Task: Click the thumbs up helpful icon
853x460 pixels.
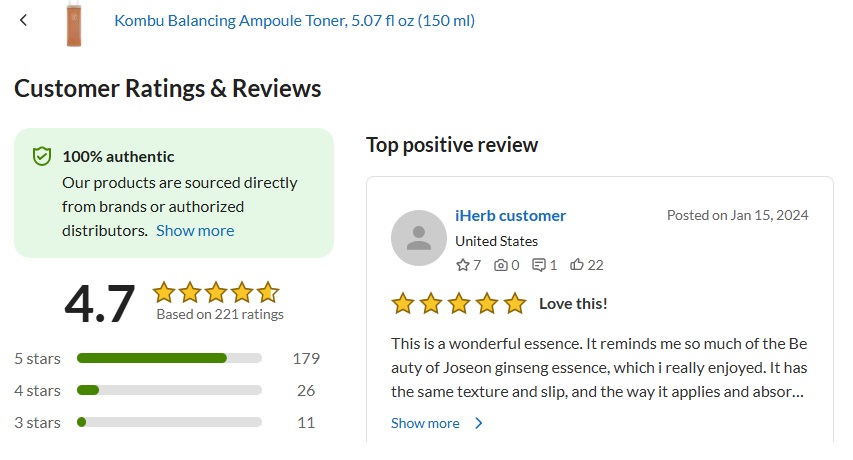Action: tap(577, 265)
